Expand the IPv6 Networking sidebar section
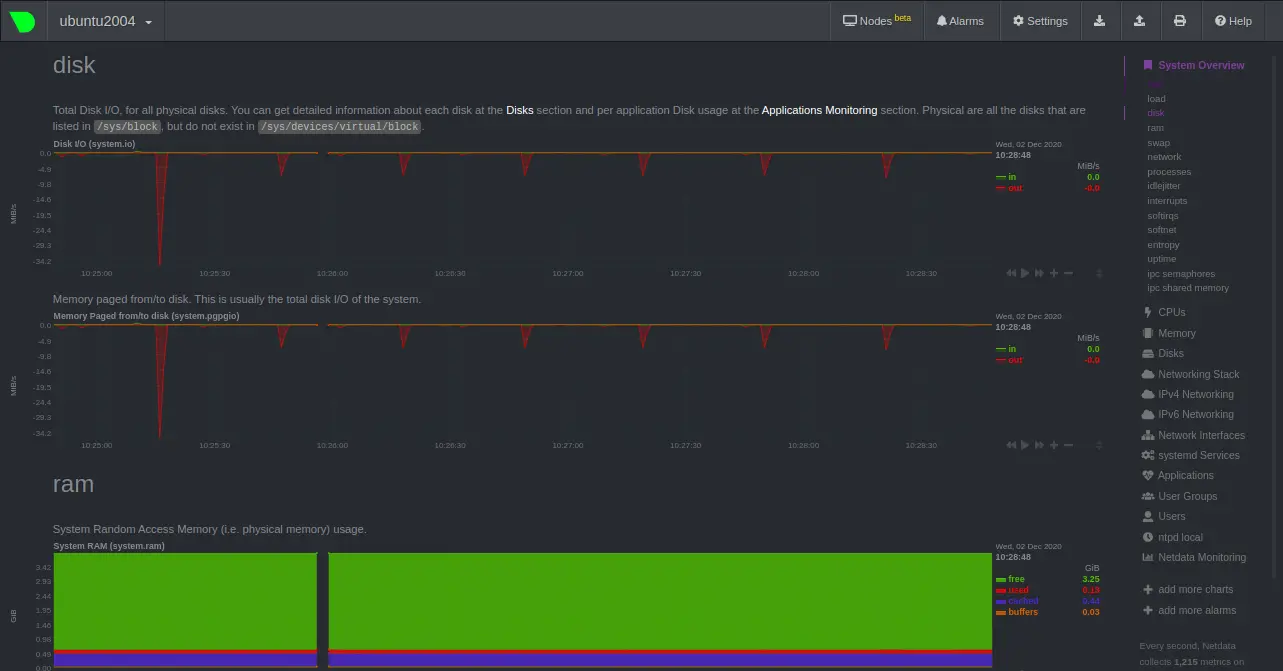 [x=1195, y=414]
